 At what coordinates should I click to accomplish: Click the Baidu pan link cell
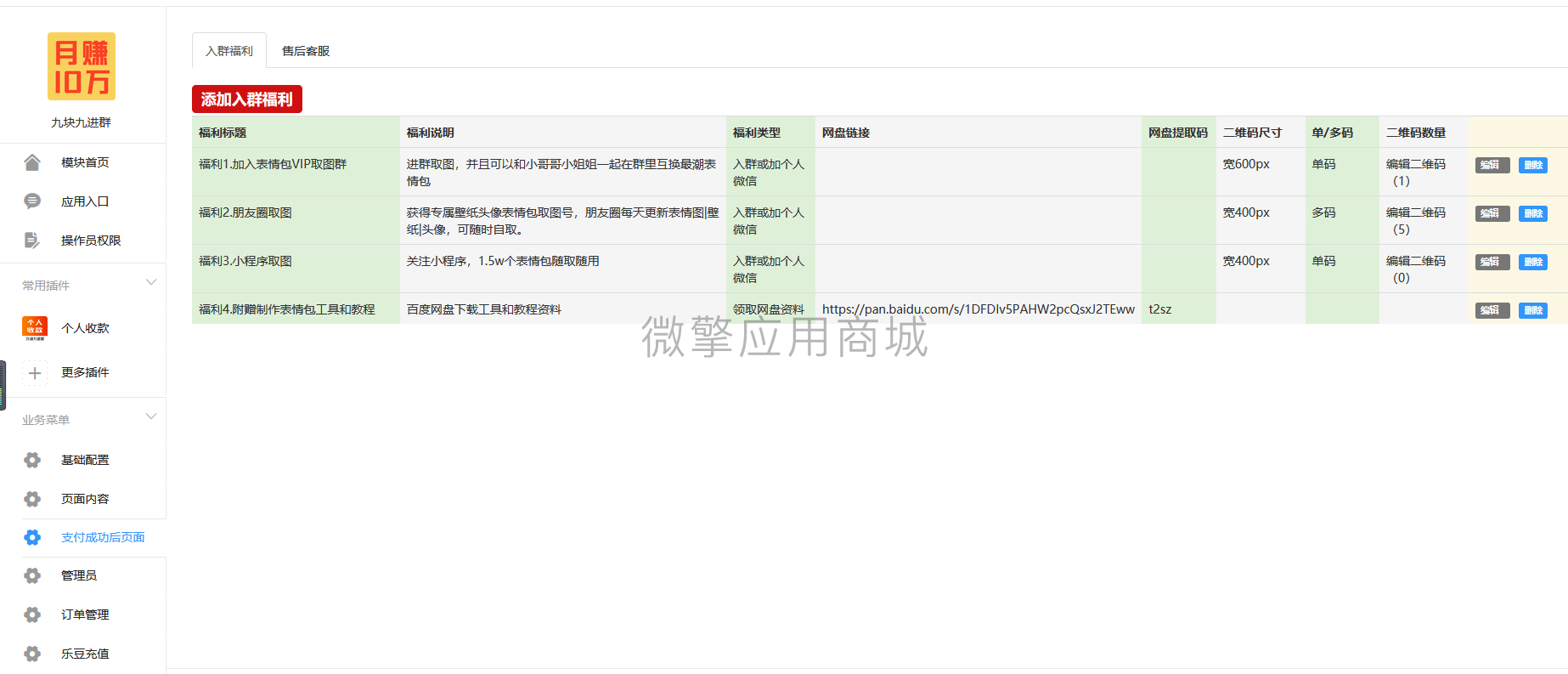pyautogui.click(x=979, y=309)
